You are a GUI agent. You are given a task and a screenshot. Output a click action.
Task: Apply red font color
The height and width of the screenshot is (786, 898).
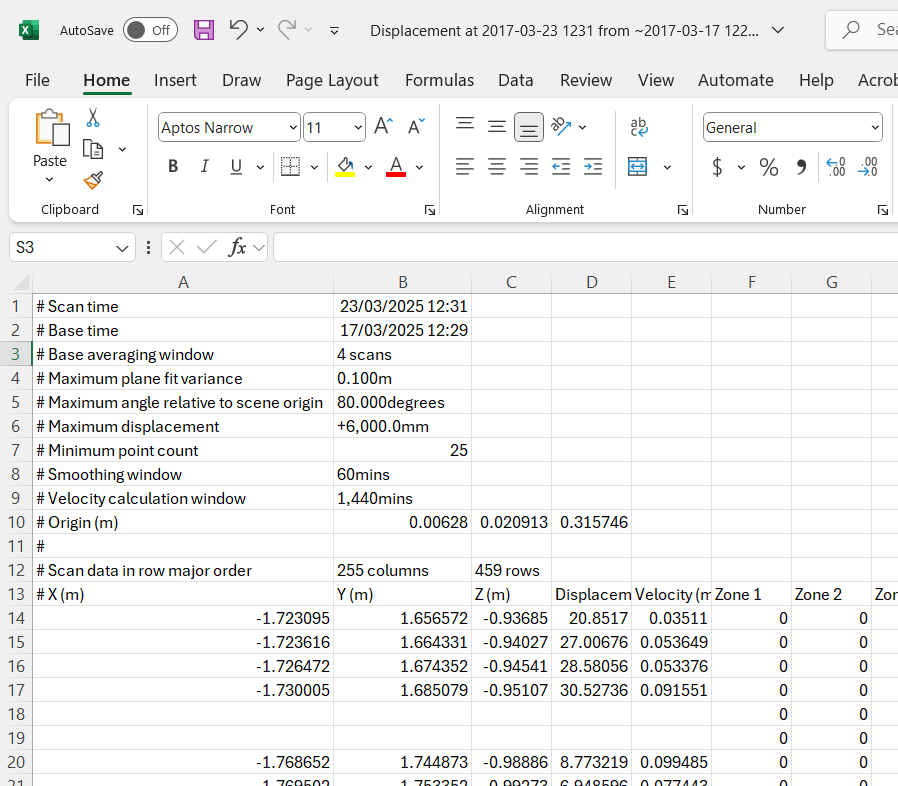tap(396, 167)
